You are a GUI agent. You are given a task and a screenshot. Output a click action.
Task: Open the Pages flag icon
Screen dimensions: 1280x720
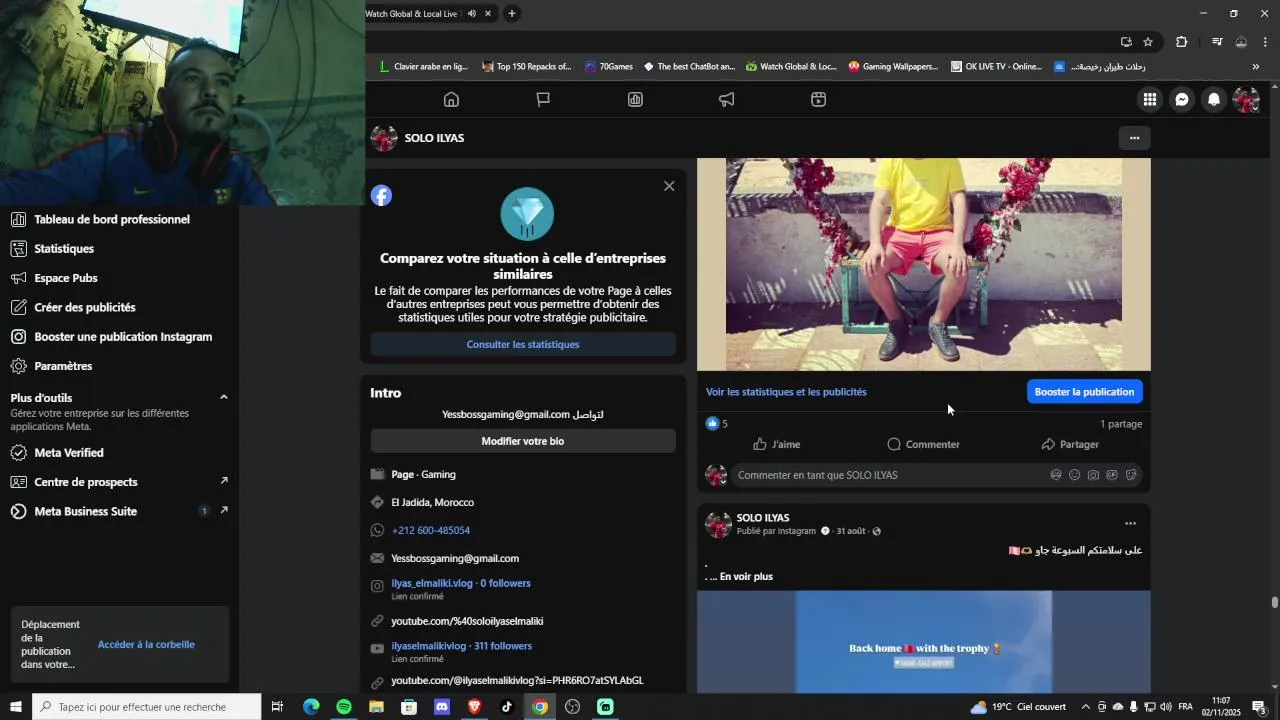click(x=543, y=100)
